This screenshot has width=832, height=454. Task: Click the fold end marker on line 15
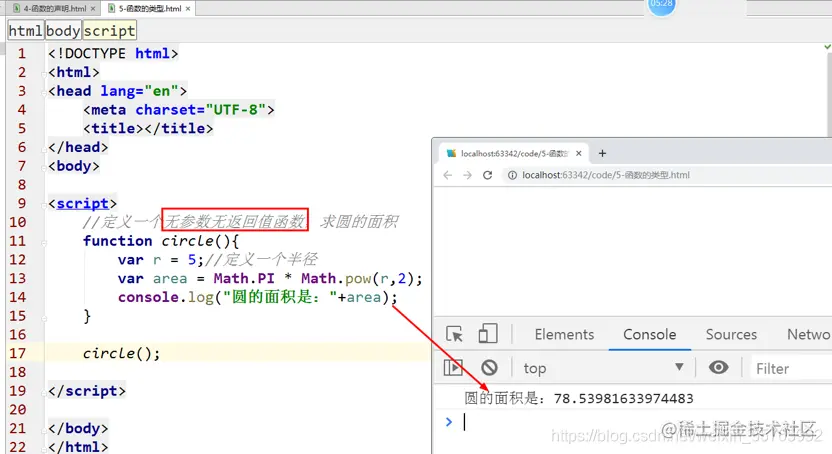pyautogui.click(x=44, y=318)
